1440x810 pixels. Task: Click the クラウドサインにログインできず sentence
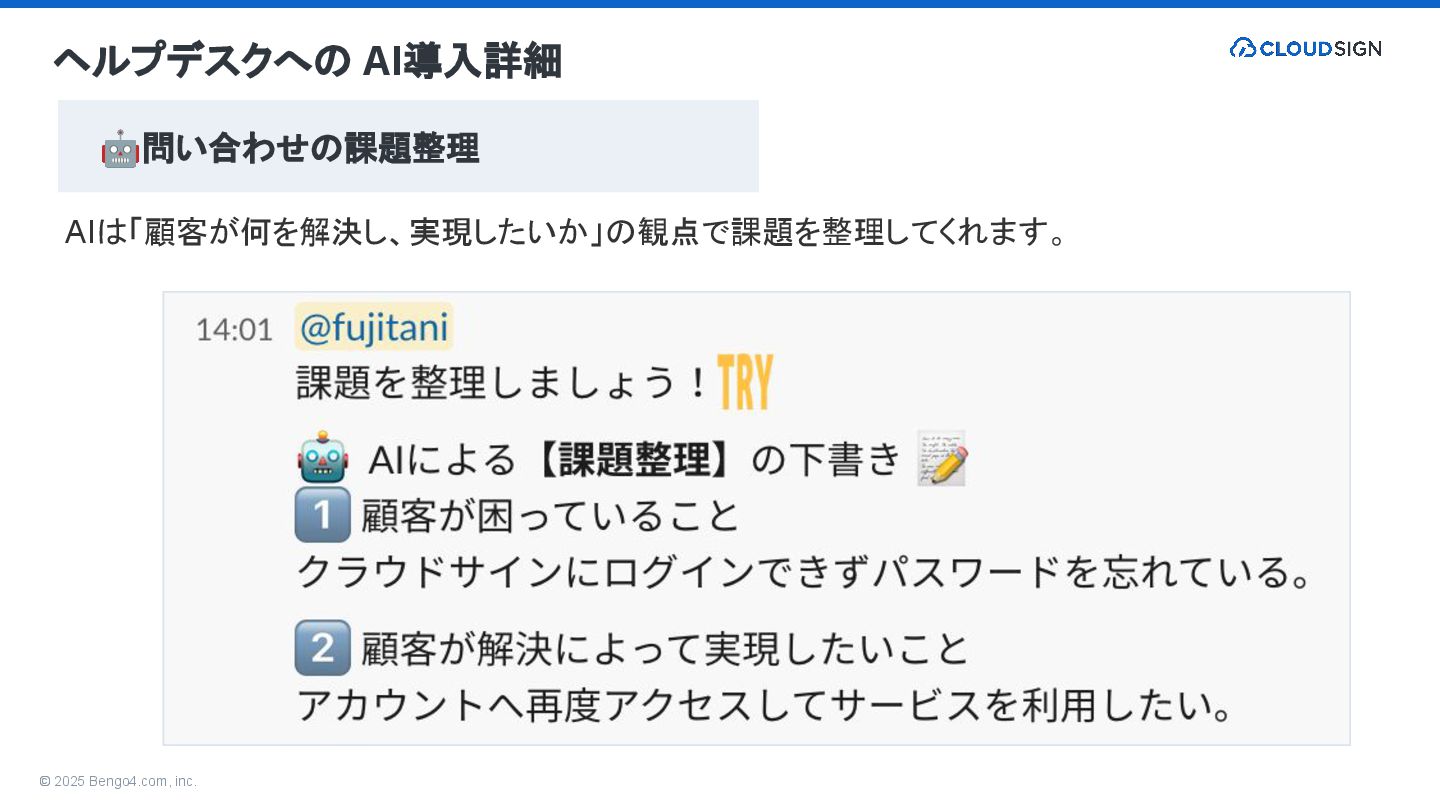[805, 572]
